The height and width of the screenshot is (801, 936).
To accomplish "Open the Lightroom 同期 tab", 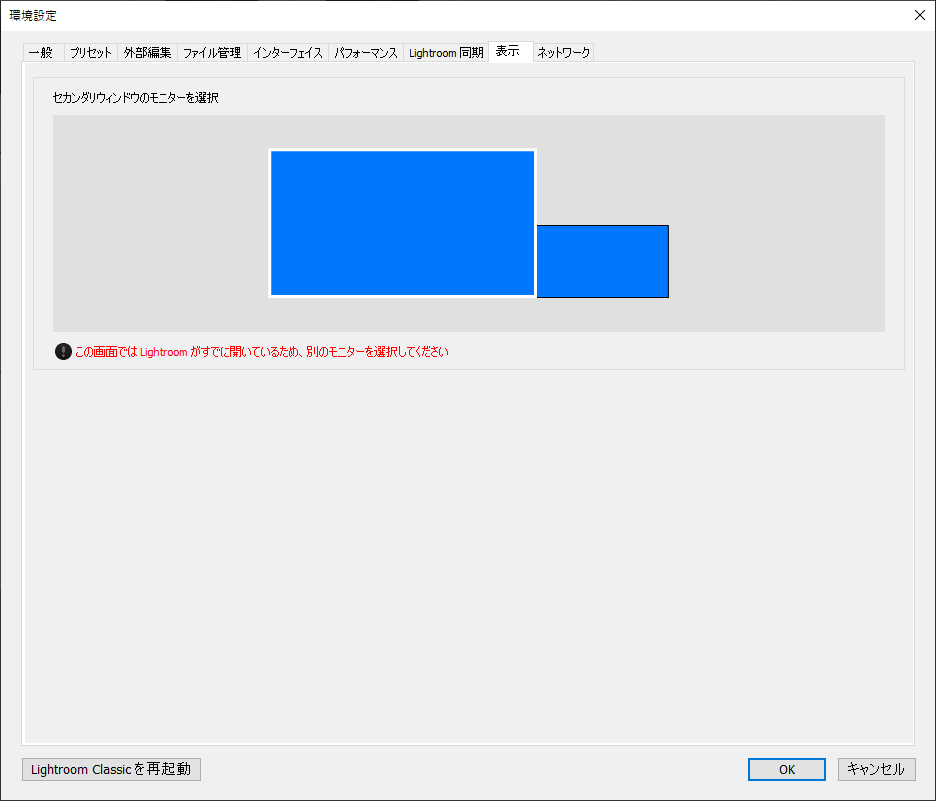I will [446, 53].
